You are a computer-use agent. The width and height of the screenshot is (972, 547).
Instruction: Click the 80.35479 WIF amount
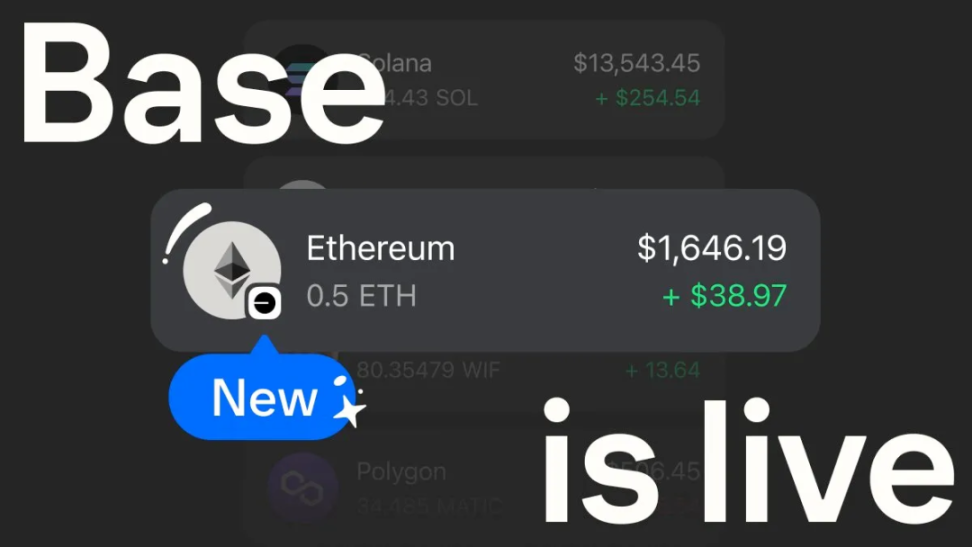pos(428,370)
